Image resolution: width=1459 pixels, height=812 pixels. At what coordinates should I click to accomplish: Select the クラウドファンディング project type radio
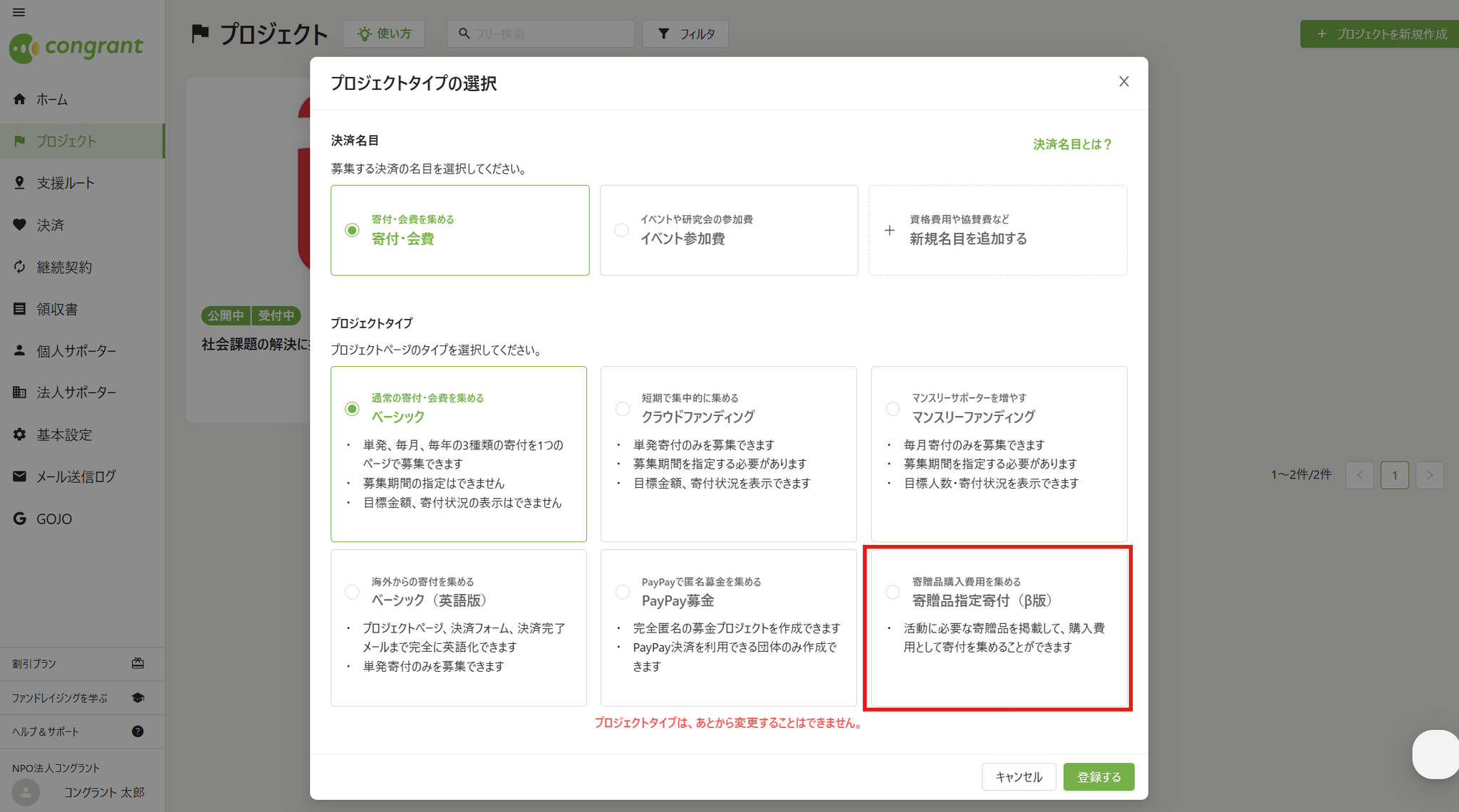coord(623,409)
